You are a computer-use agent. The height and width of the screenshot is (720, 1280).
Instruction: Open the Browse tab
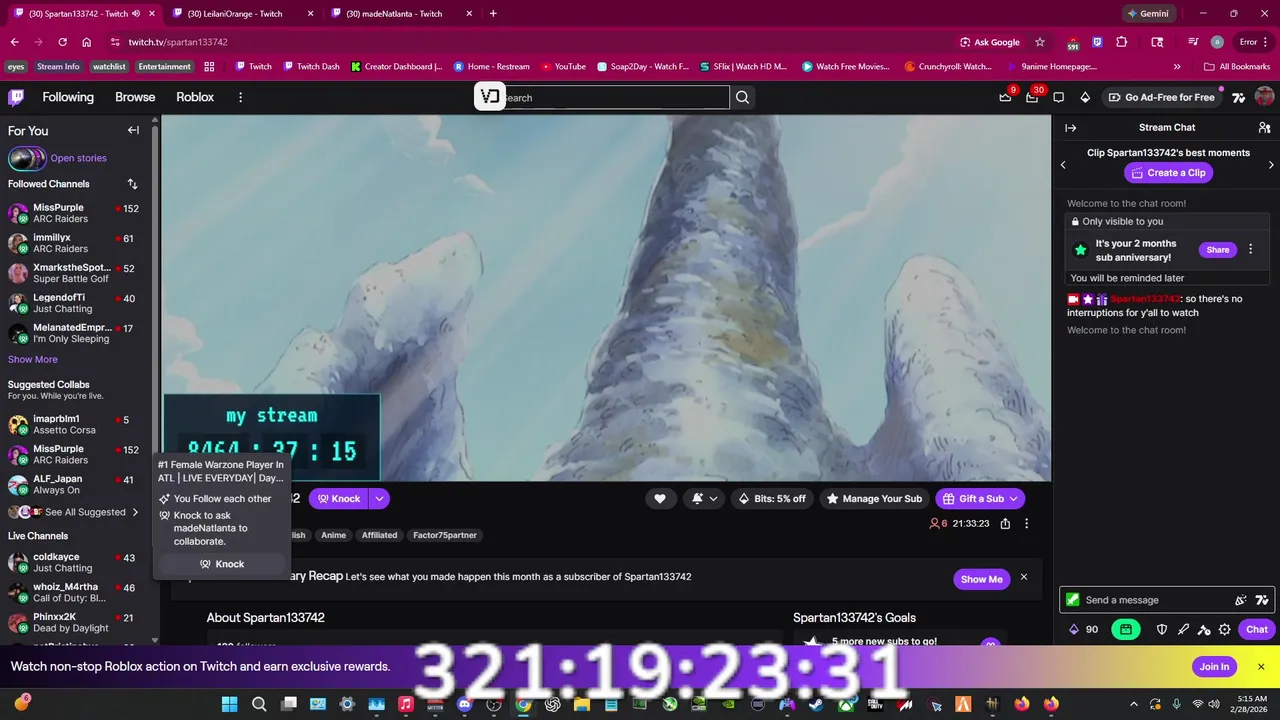tap(135, 97)
